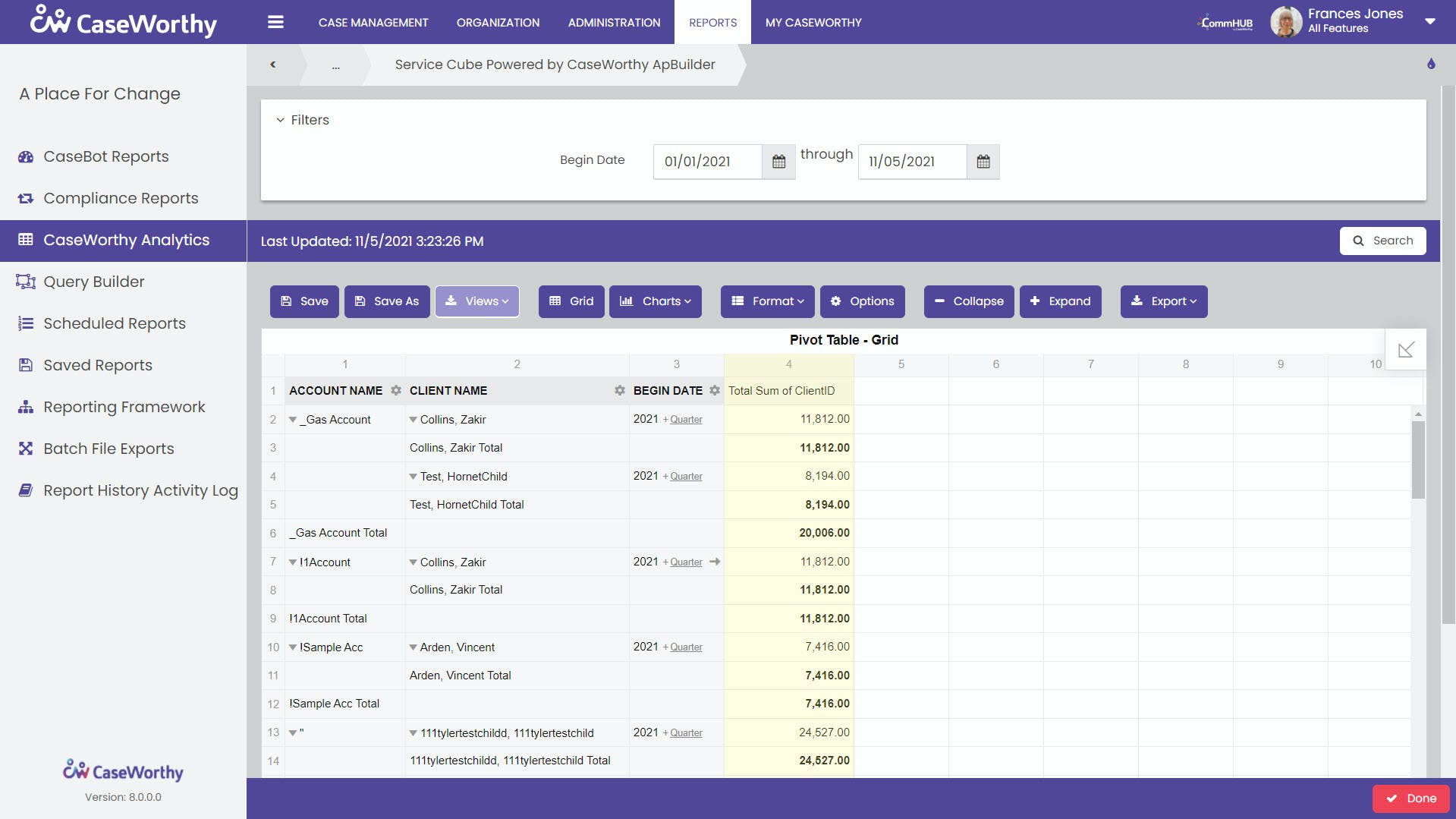This screenshot has height=819, width=1456.
Task: Click the Report History Activity Log icon
Action: [x=26, y=490]
